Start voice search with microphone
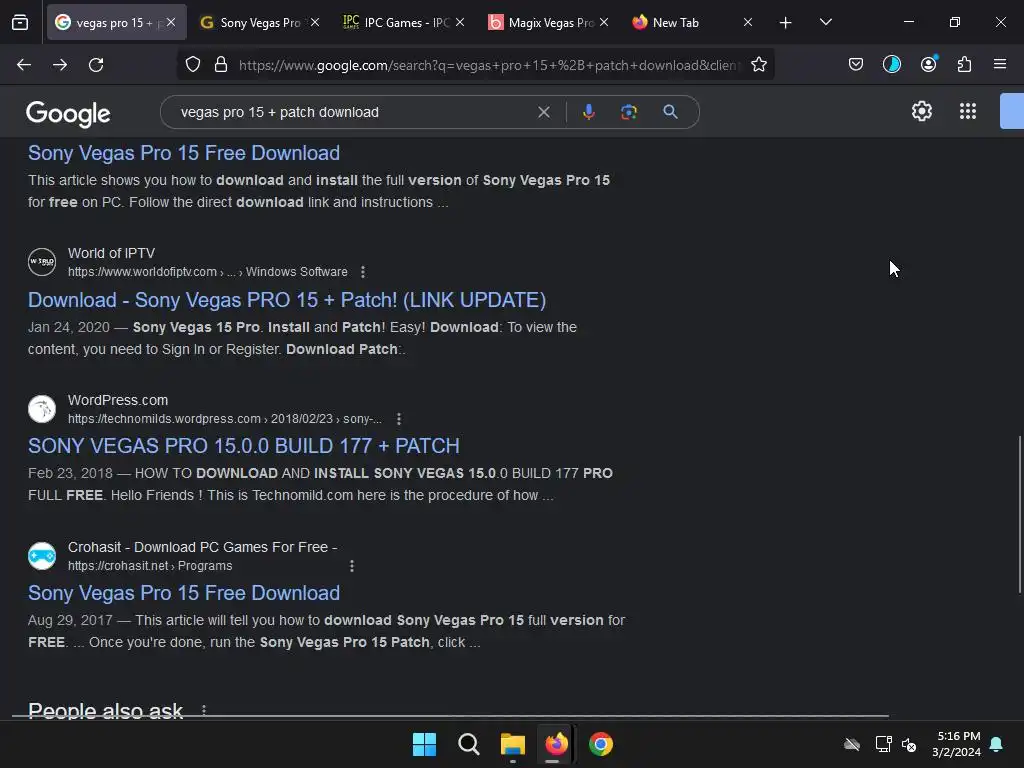 pos(588,112)
